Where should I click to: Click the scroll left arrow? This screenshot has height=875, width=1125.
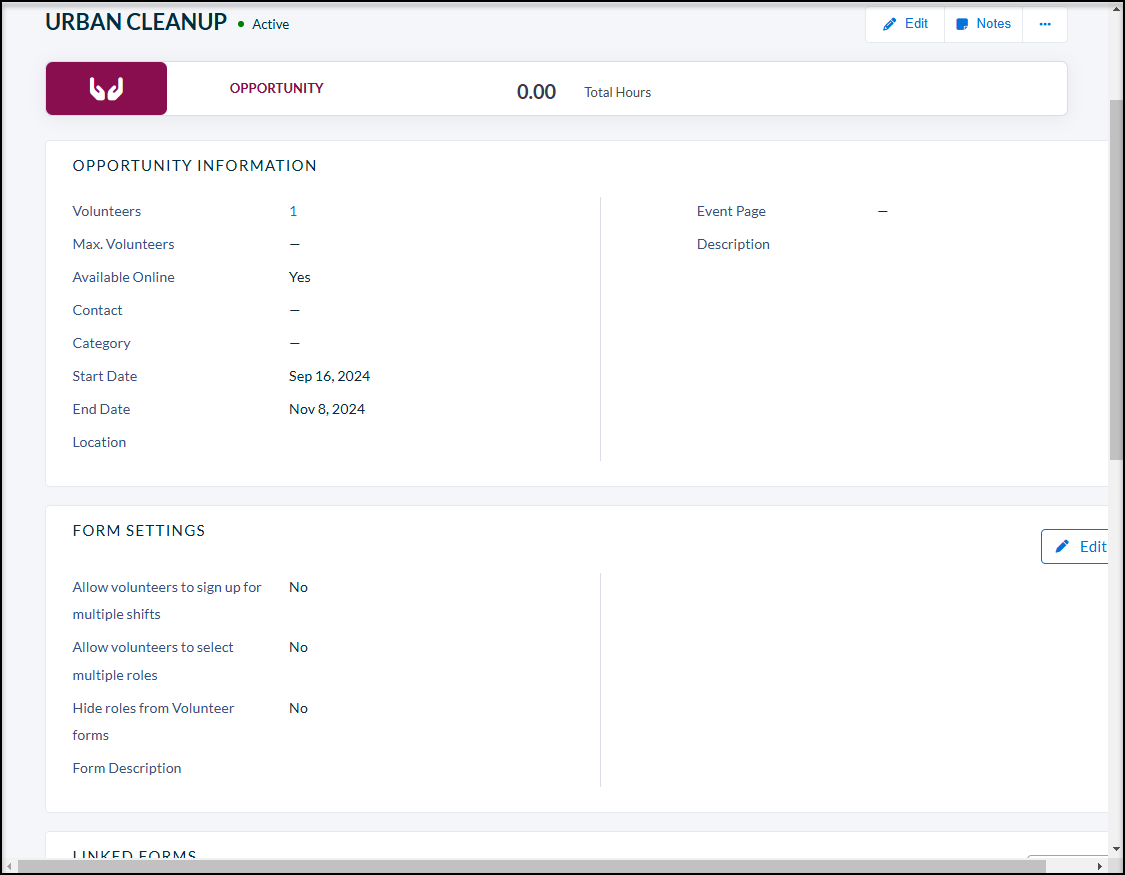tap(9, 866)
